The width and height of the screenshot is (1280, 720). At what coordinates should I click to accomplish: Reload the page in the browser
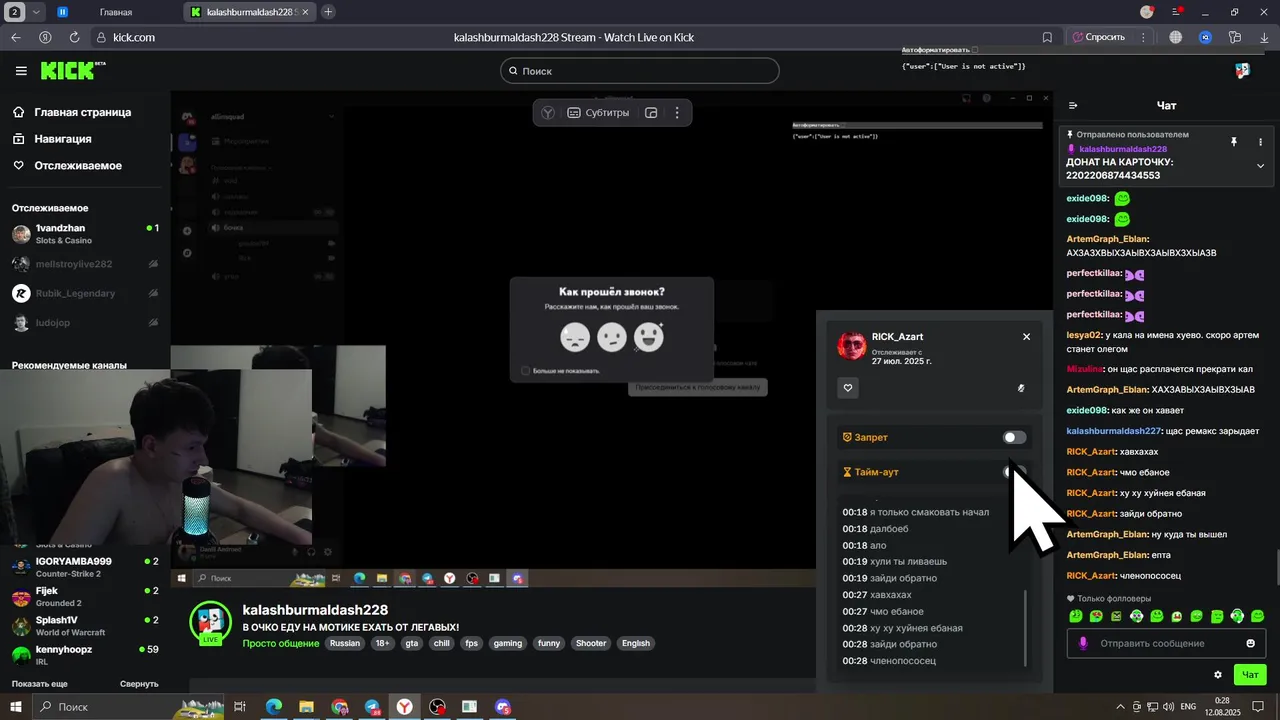coord(74,37)
